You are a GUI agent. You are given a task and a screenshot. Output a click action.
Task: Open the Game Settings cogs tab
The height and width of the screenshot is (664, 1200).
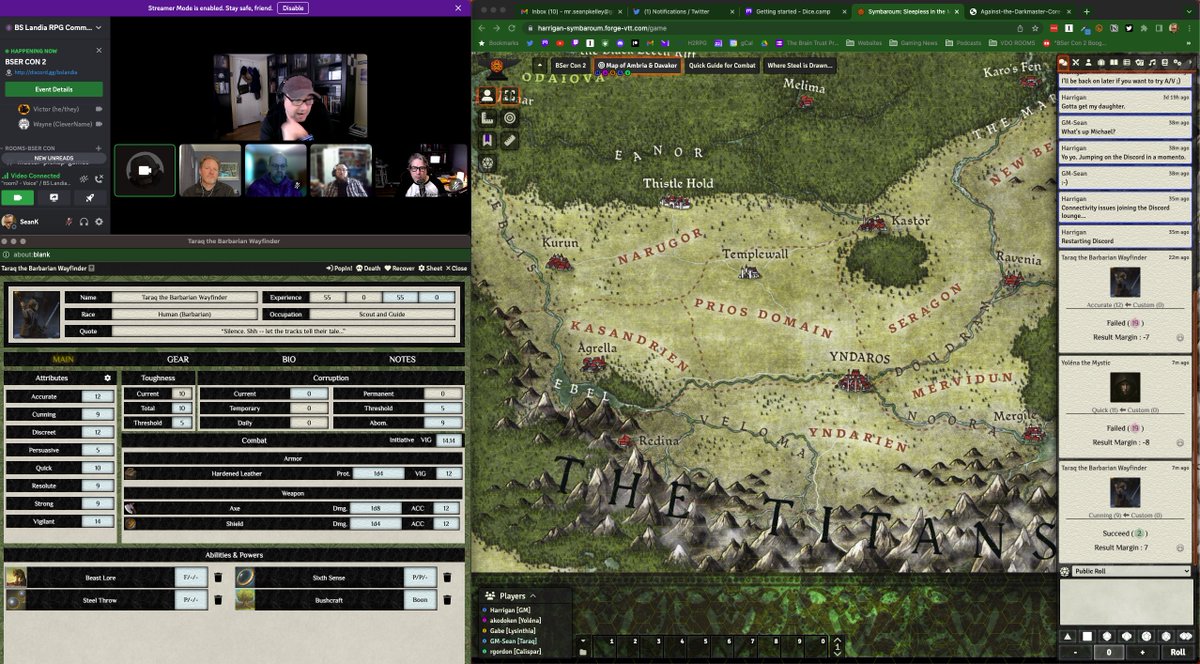click(1177, 62)
